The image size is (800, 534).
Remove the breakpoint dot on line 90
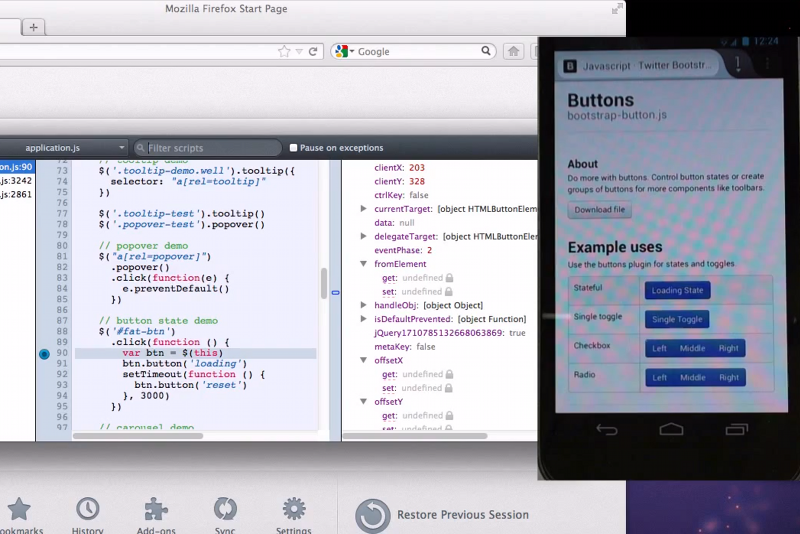(44, 353)
